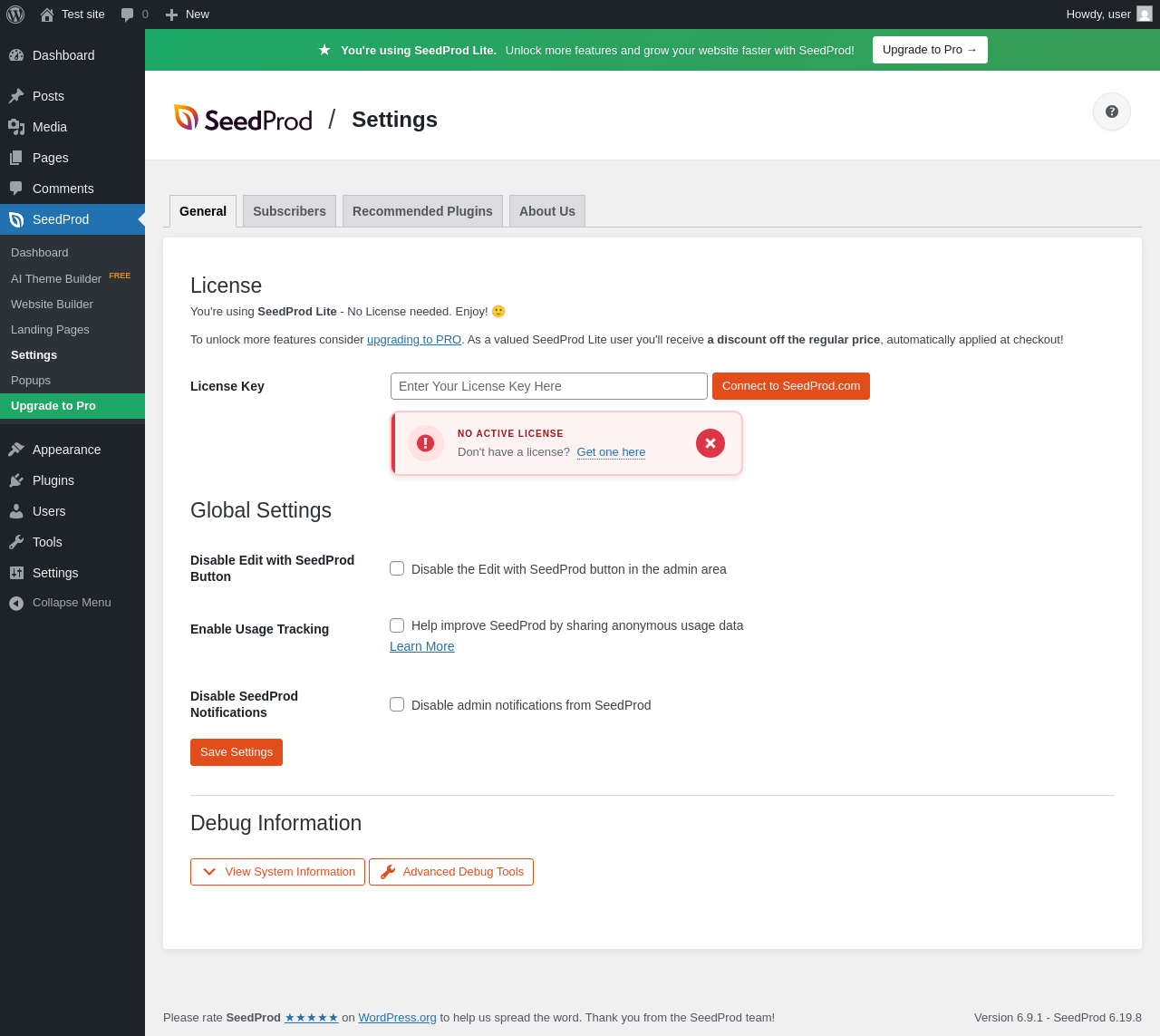The height and width of the screenshot is (1036, 1160).
Task: Click the Appearance paintbrush menu item
Action: pyautogui.click(x=66, y=450)
